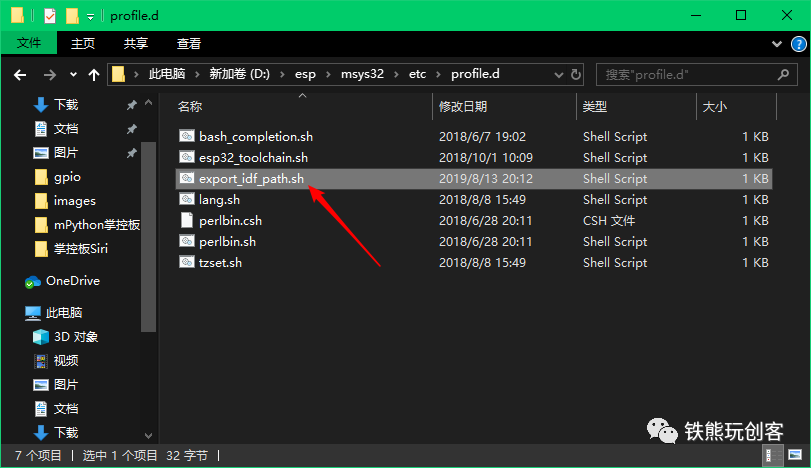Click the navigation pane scrollbar thumb

click(148, 236)
